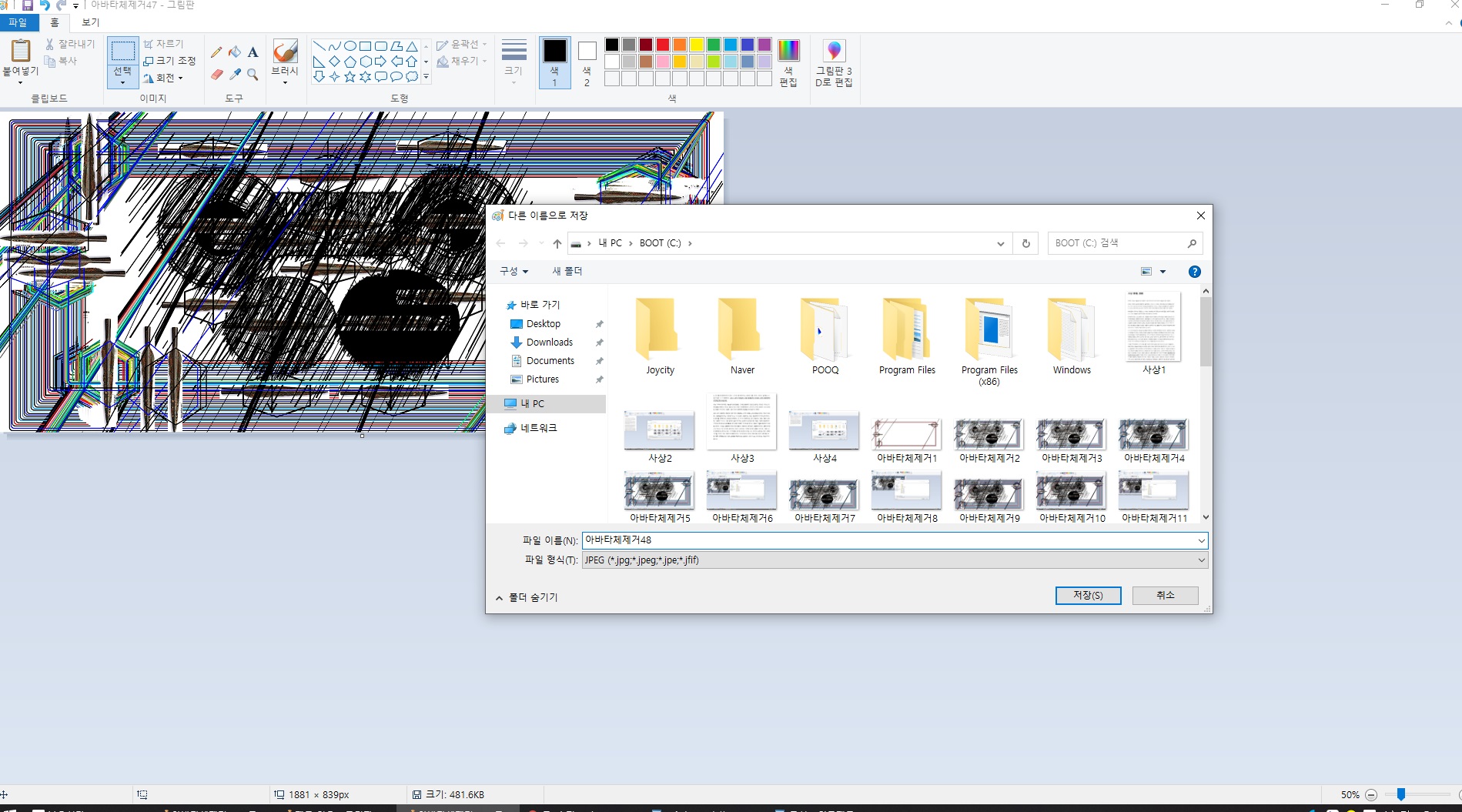
Task: Click the help question mark icon
Action: coord(1194,272)
